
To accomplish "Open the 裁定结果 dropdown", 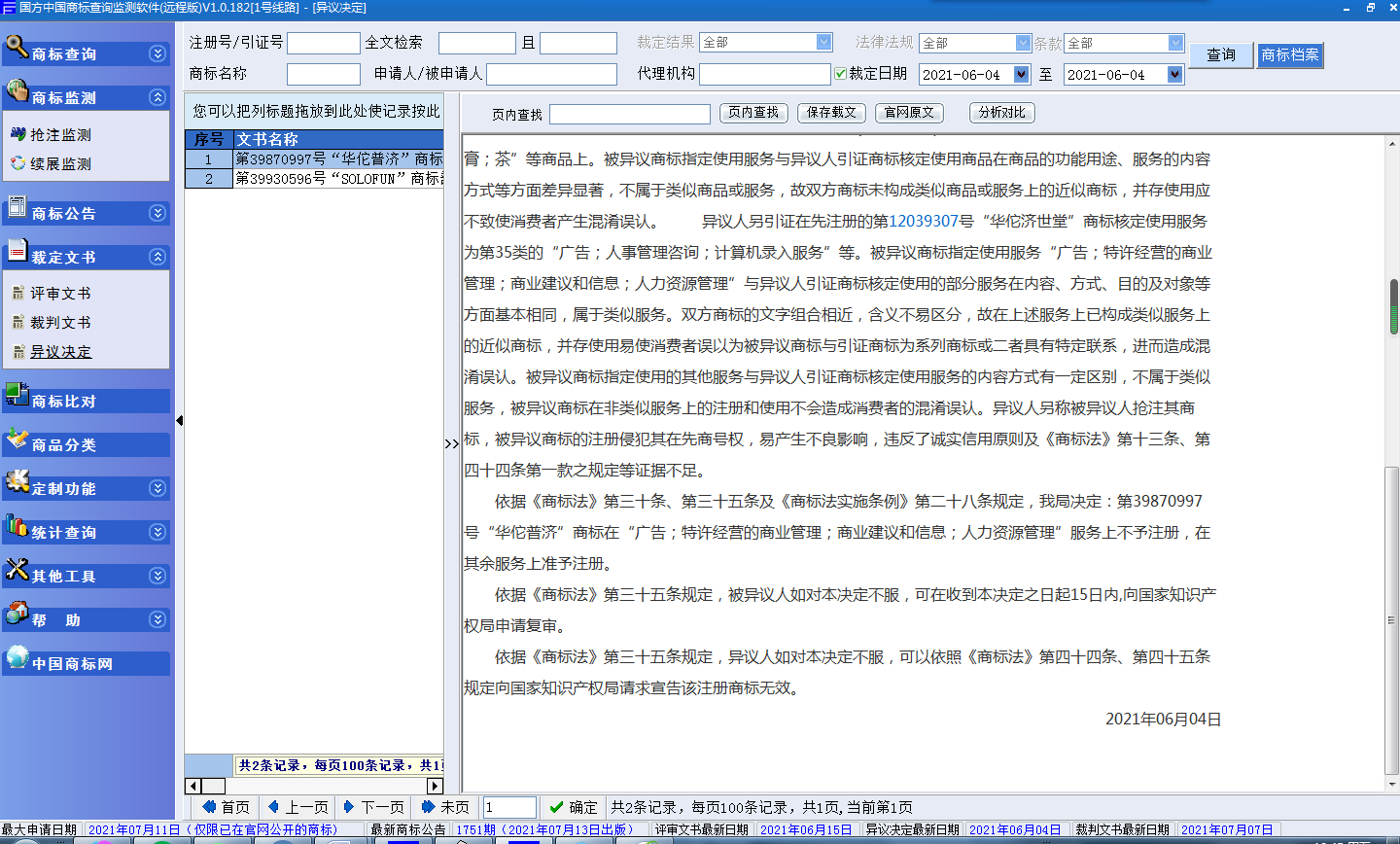I will click(824, 42).
